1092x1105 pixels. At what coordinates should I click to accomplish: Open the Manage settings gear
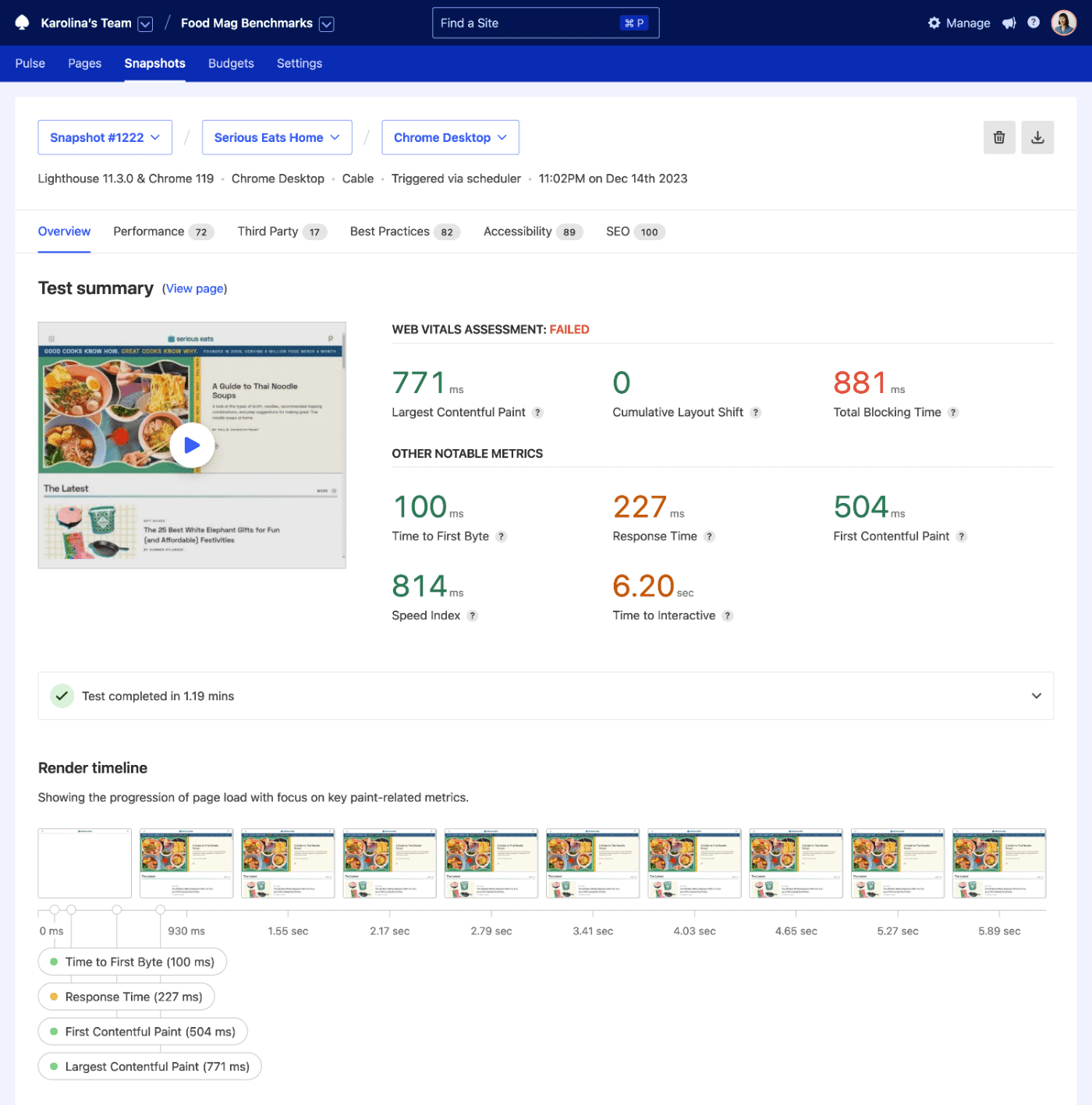pyautogui.click(x=934, y=23)
